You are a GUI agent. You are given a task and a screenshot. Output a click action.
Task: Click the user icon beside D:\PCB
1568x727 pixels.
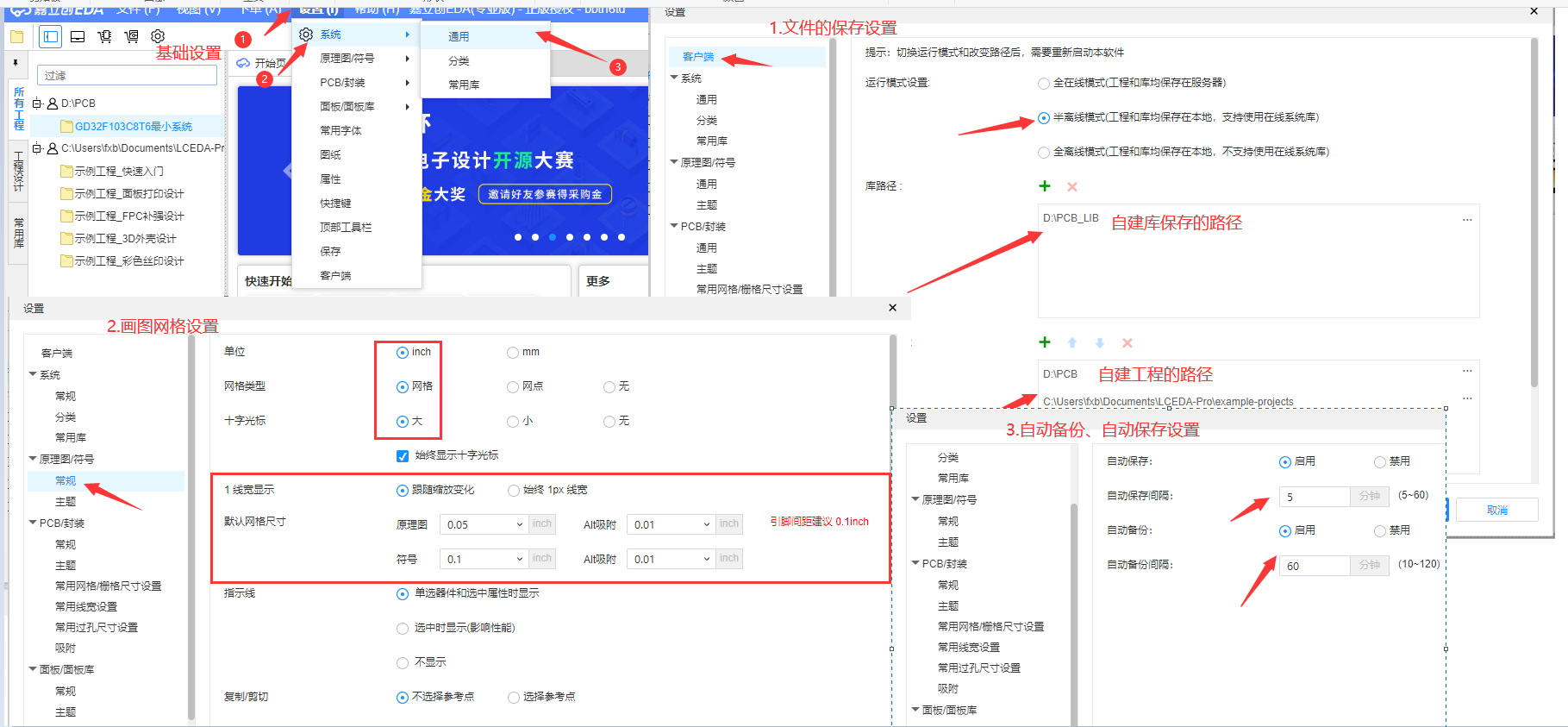coord(53,103)
